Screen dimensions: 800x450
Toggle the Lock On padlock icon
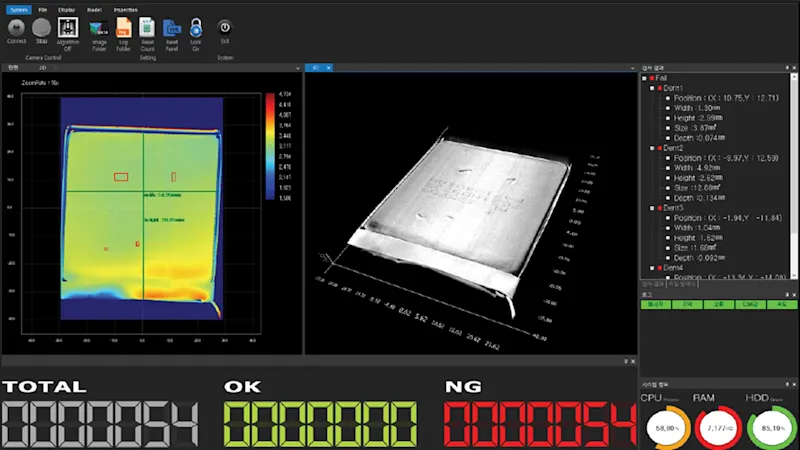tap(196, 28)
